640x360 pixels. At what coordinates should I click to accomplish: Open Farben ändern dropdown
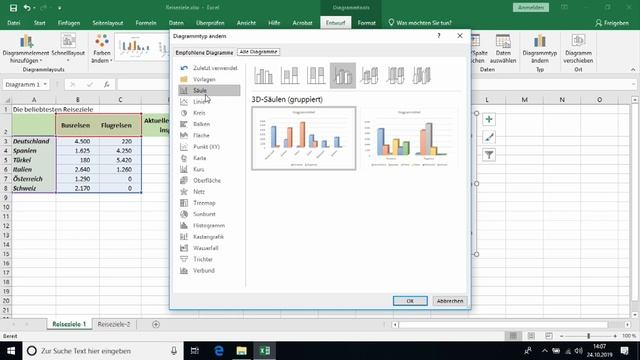(102, 49)
